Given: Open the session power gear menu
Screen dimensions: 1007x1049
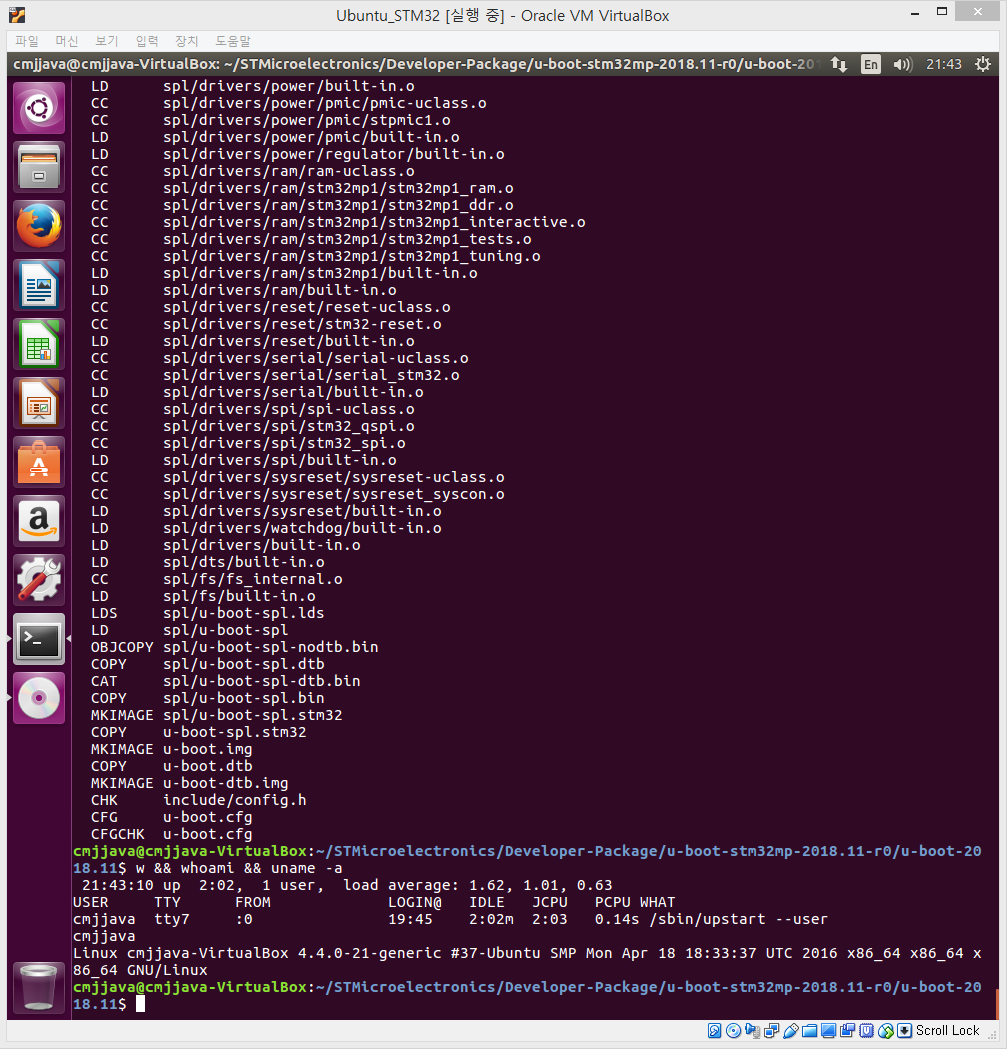Looking at the screenshot, I should point(983,64).
